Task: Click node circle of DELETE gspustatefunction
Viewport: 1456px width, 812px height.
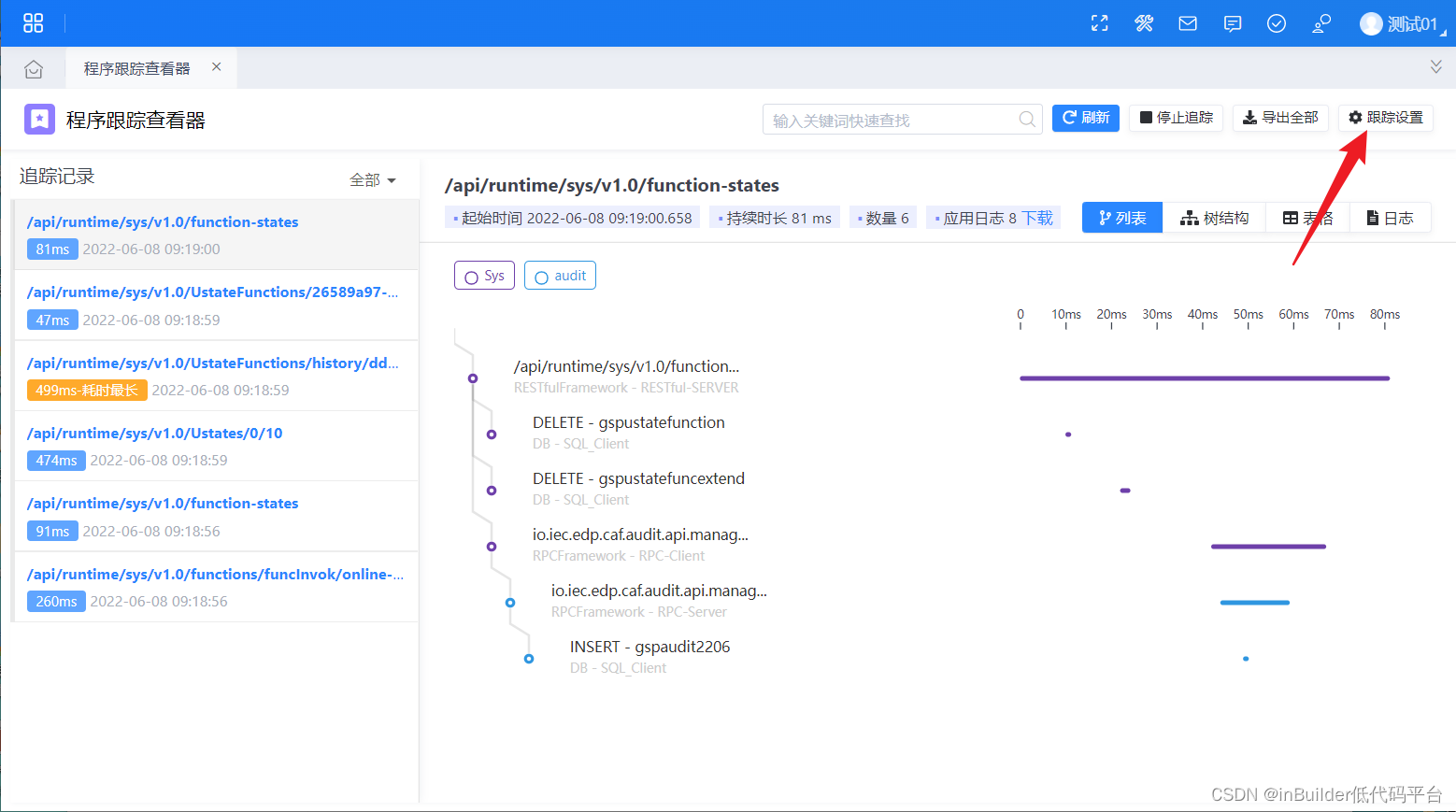Action: 492,434
